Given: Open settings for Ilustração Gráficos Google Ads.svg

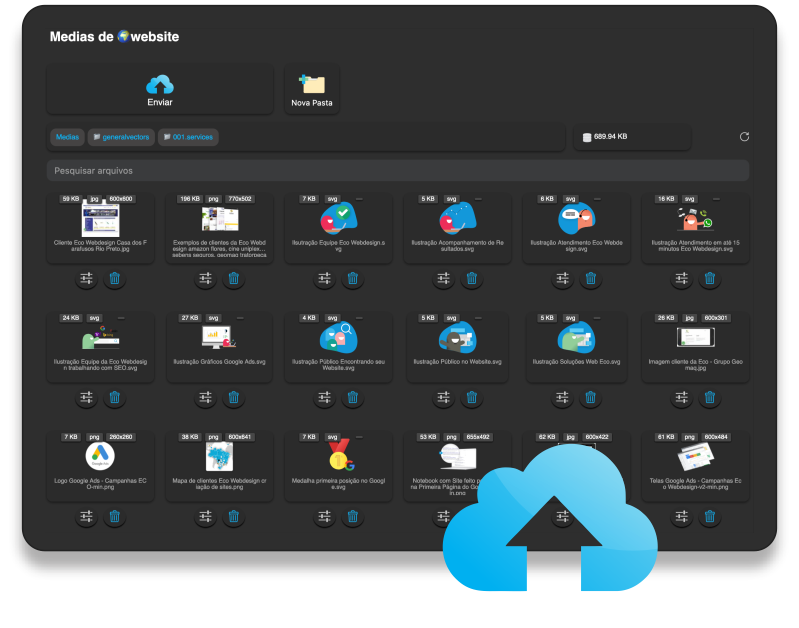Looking at the screenshot, I should (x=205, y=398).
